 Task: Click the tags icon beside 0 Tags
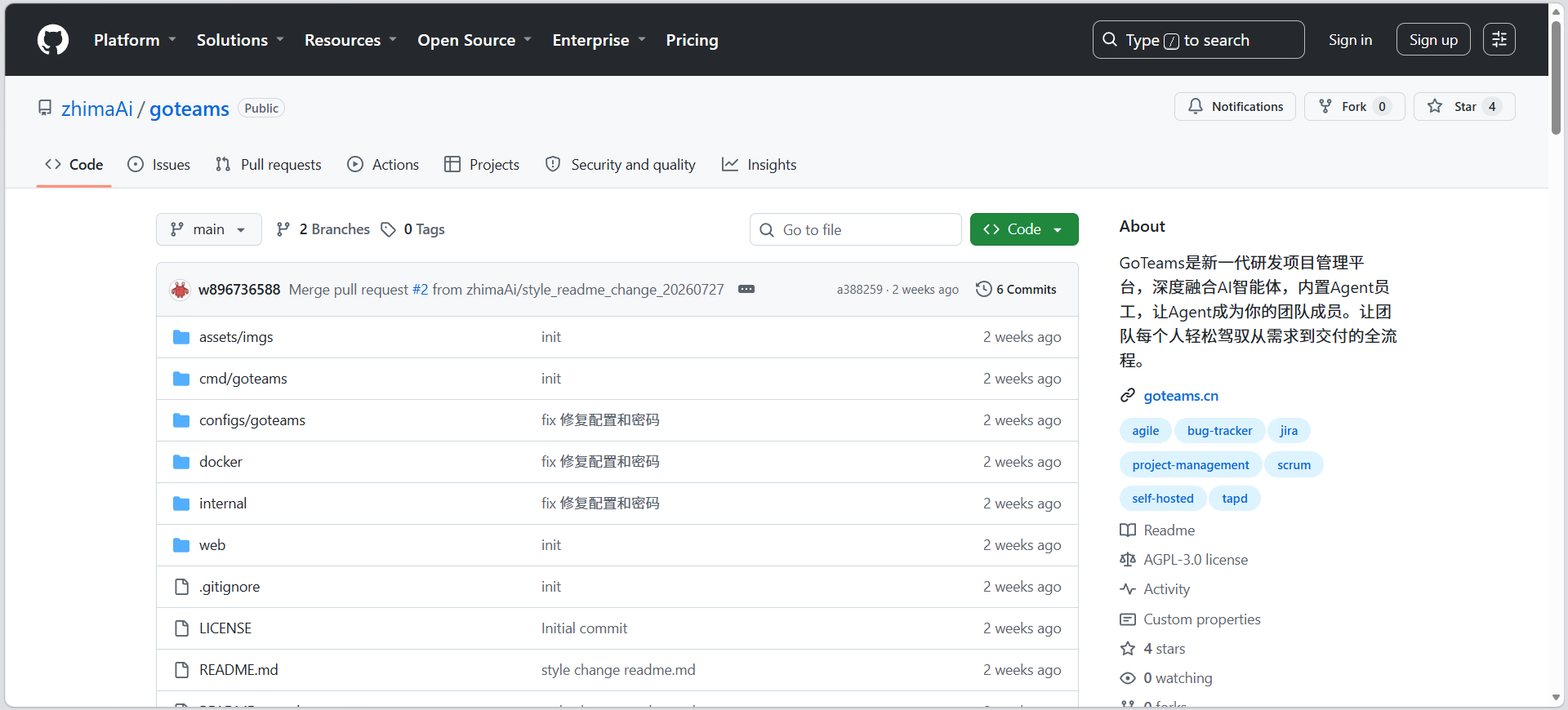(x=389, y=230)
